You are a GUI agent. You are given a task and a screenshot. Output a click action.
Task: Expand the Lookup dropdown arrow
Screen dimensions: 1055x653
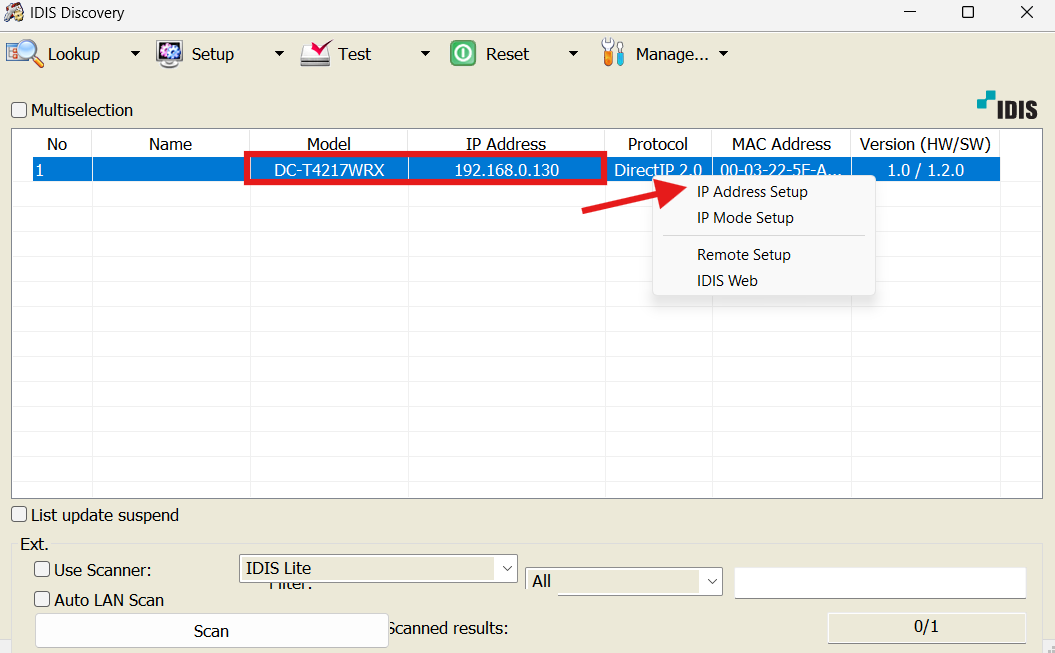135,54
